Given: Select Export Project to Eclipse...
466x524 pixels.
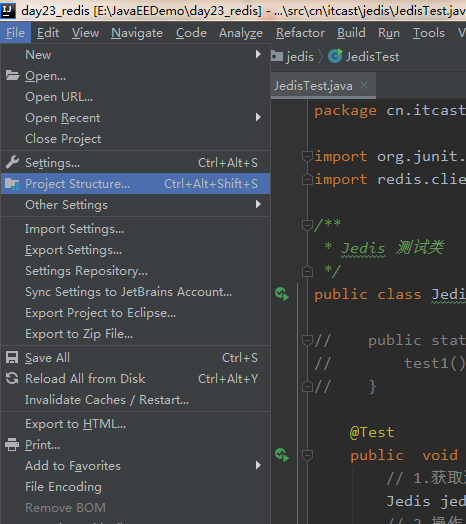Looking at the screenshot, I should (135, 313).
